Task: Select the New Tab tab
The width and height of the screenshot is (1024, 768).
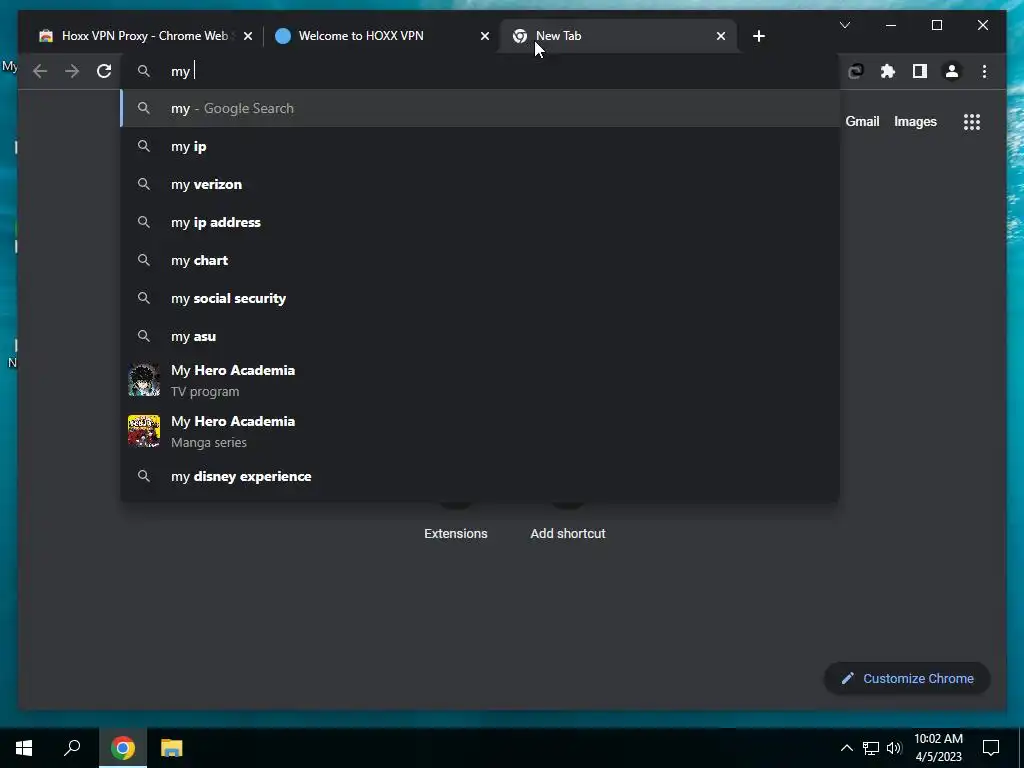Action: tap(618, 36)
